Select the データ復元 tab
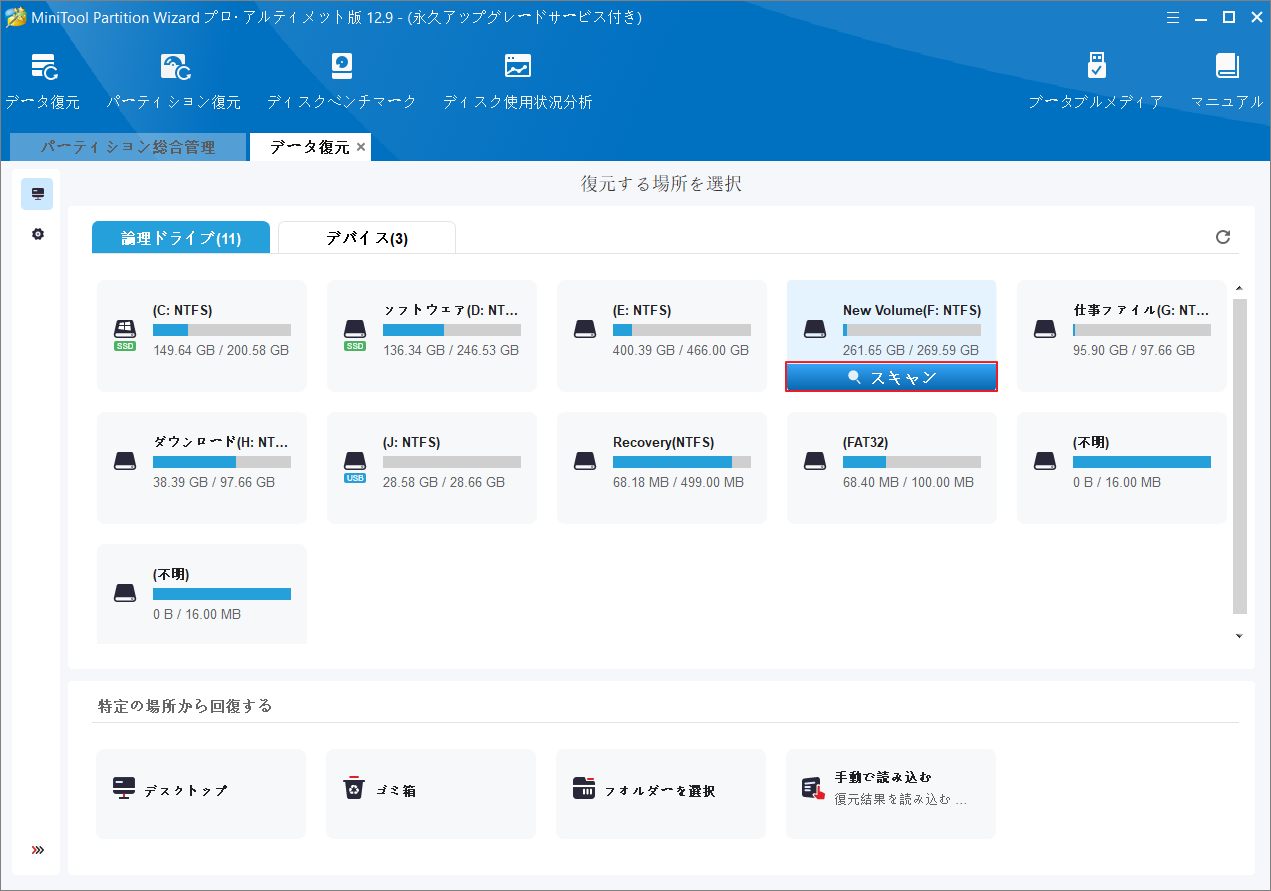Screen dimensions: 1271x891 click(310, 147)
